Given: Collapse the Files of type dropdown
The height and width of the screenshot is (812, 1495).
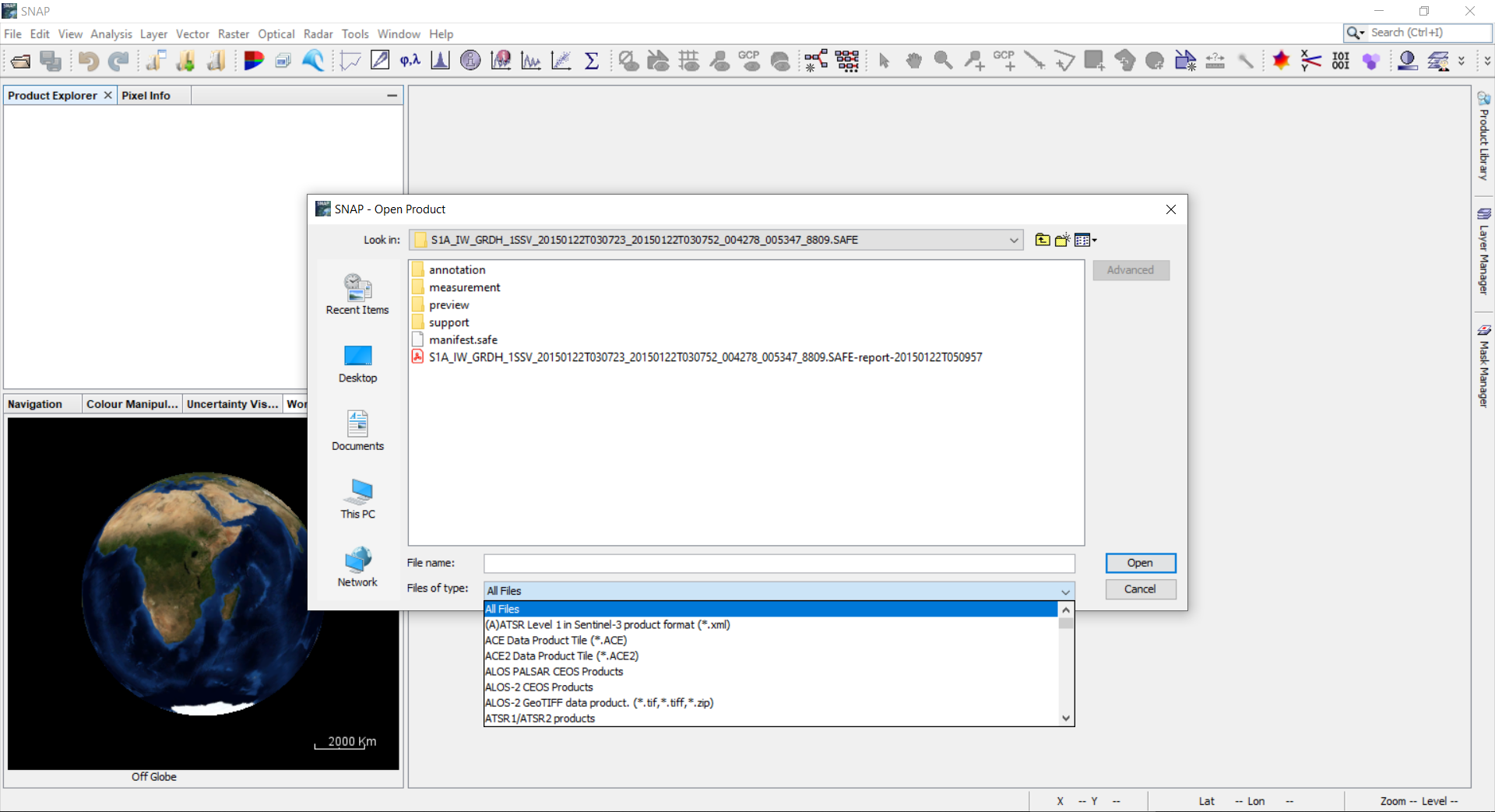Looking at the screenshot, I should (1065, 592).
